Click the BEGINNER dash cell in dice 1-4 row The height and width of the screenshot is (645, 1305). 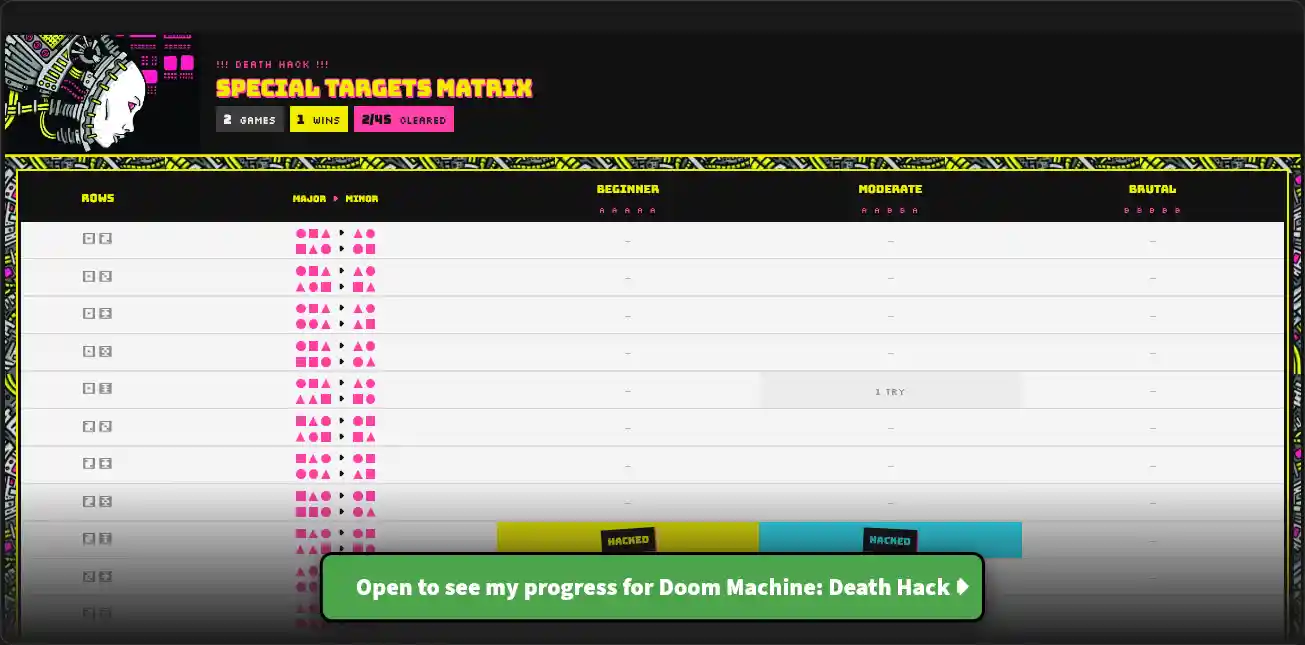628,316
